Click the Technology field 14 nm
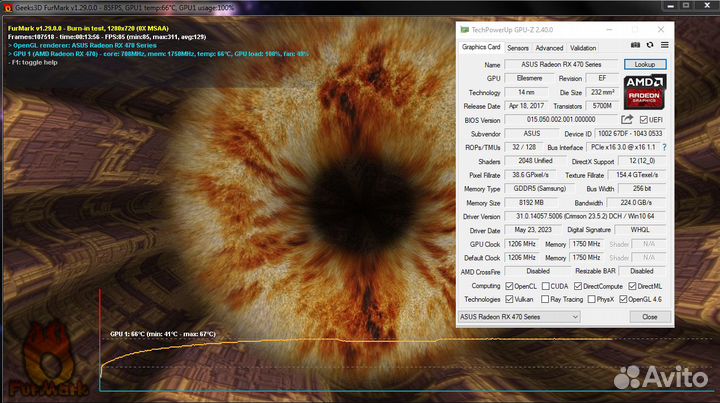 pyautogui.click(x=526, y=92)
